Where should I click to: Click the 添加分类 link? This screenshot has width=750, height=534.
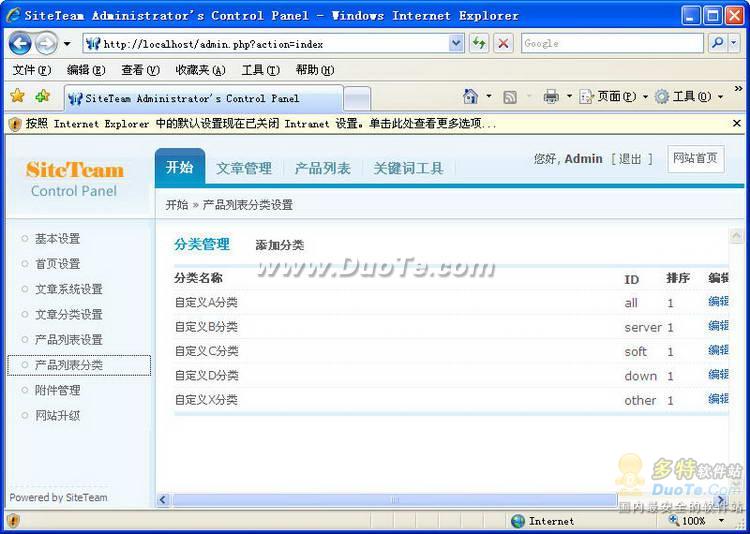click(x=279, y=245)
